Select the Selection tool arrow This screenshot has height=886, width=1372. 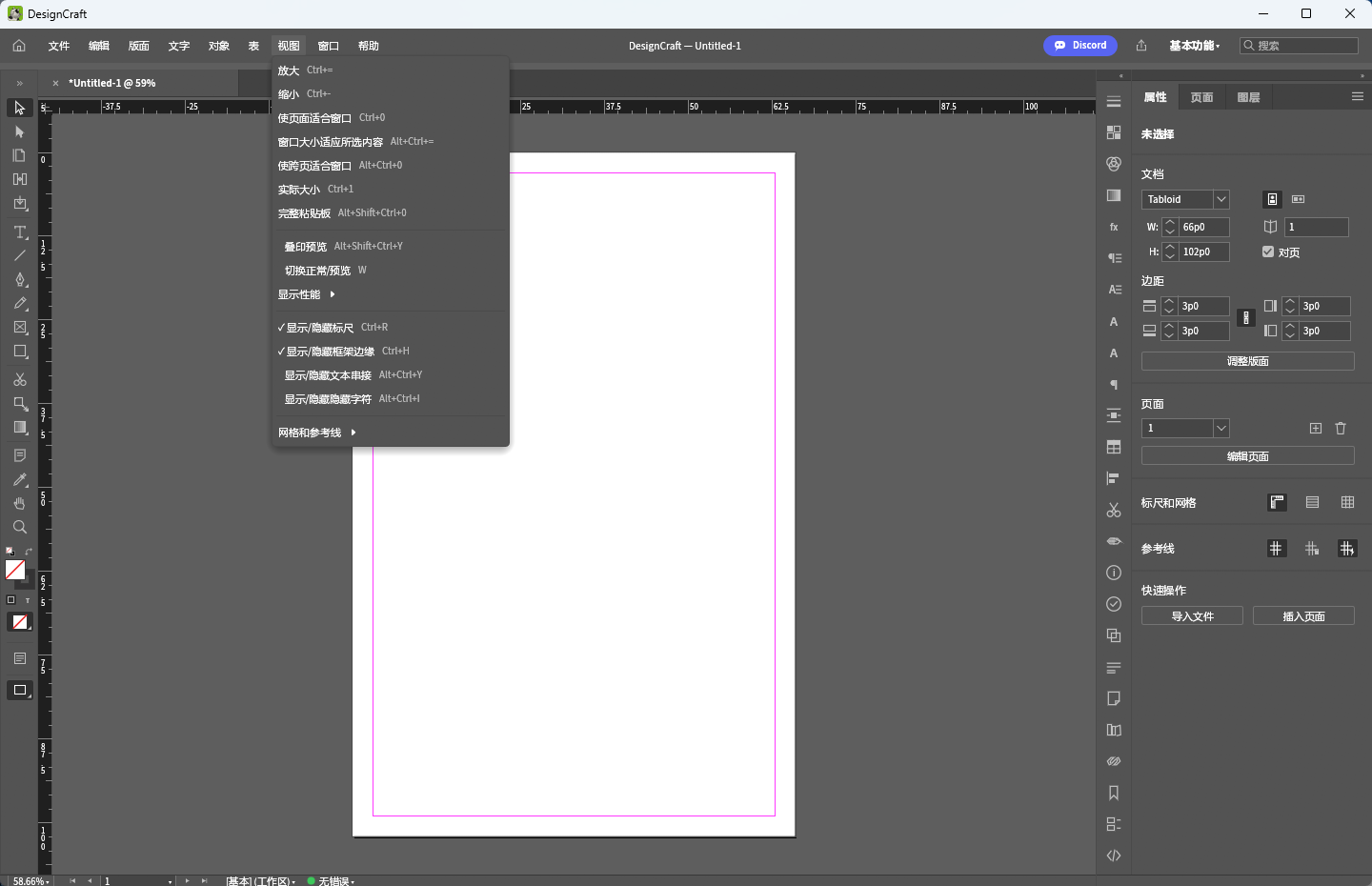(x=19, y=108)
